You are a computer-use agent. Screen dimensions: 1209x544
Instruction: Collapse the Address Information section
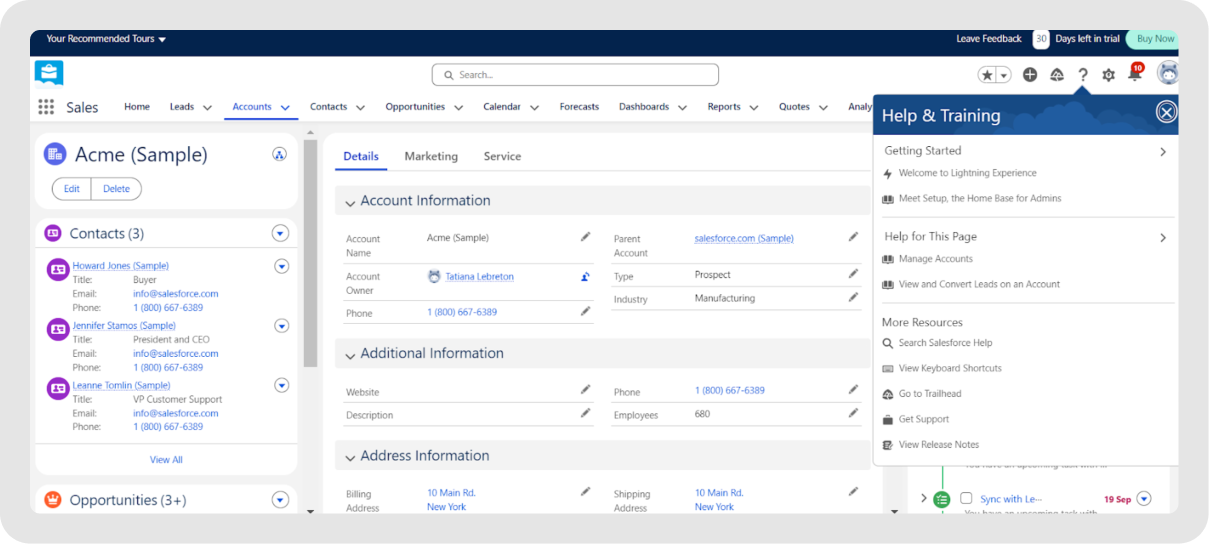(x=350, y=458)
